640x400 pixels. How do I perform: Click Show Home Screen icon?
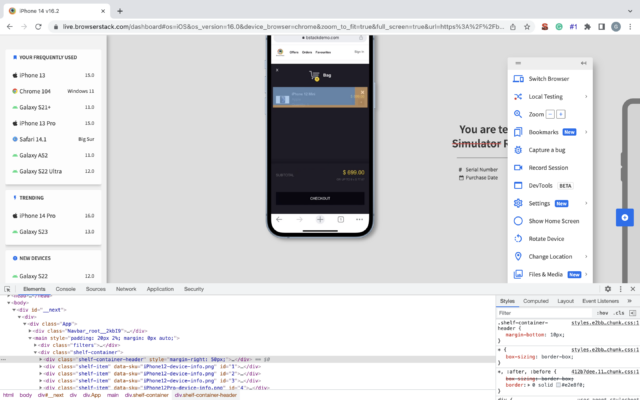(518, 220)
